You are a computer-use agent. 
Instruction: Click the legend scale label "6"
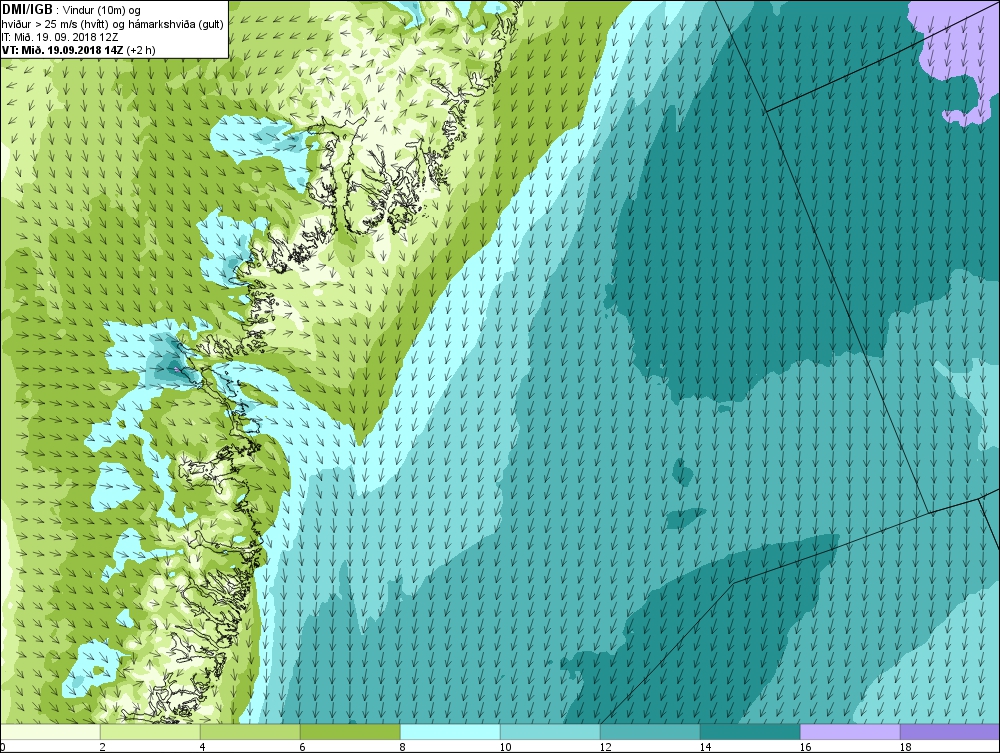point(302,747)
